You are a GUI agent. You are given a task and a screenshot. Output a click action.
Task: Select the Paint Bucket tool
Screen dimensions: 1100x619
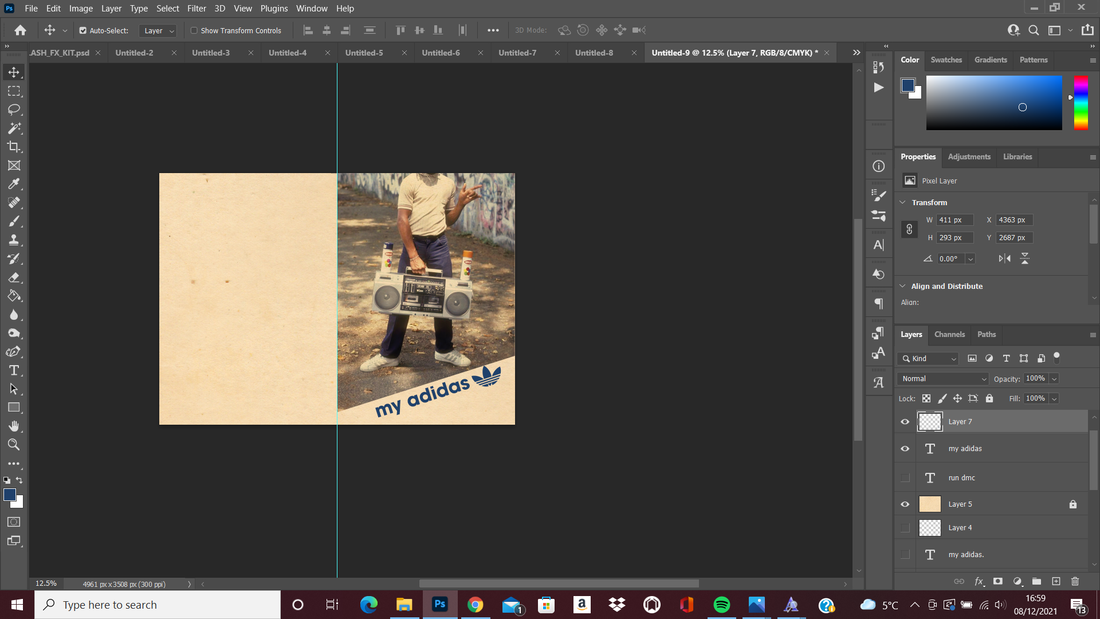coord(14,295)
